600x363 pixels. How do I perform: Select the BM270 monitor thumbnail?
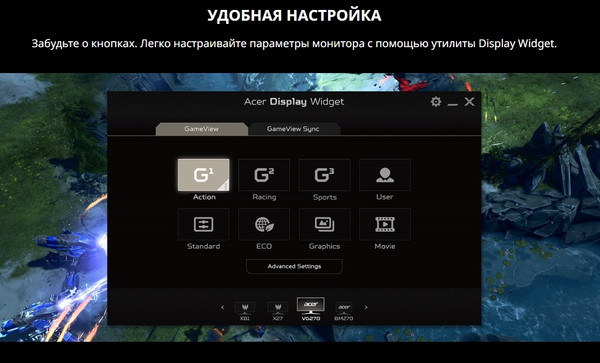[344, 311]
